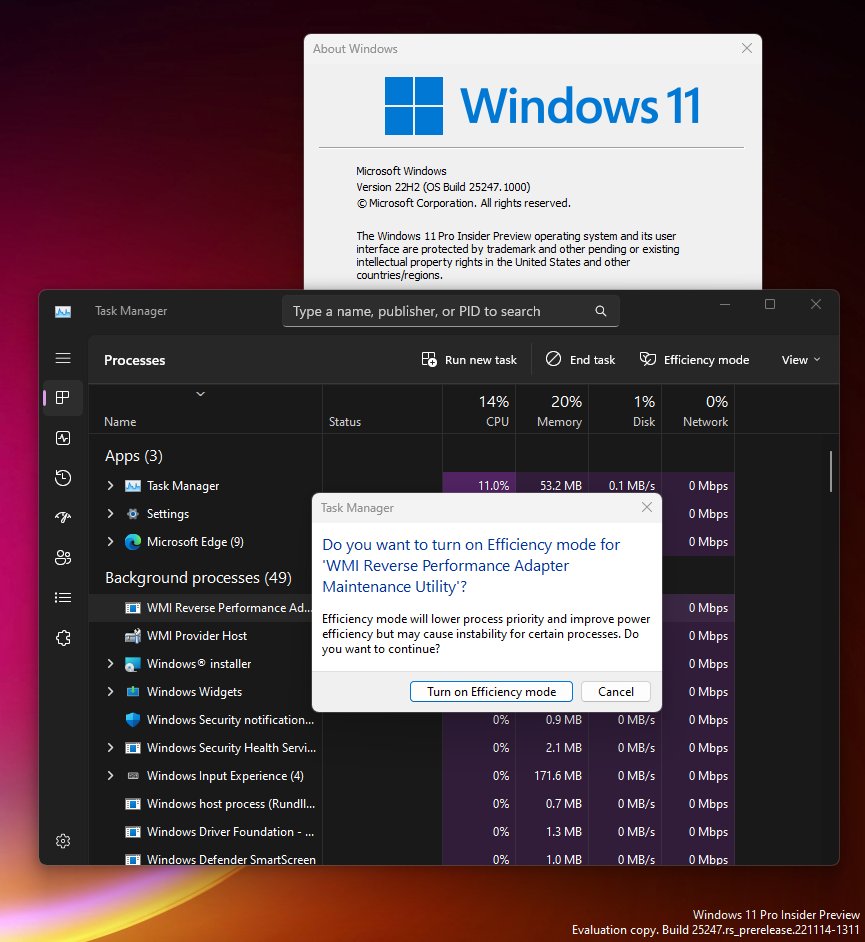Click the 11.0% CPU value
Screen dimensions: 865x942
494,485
